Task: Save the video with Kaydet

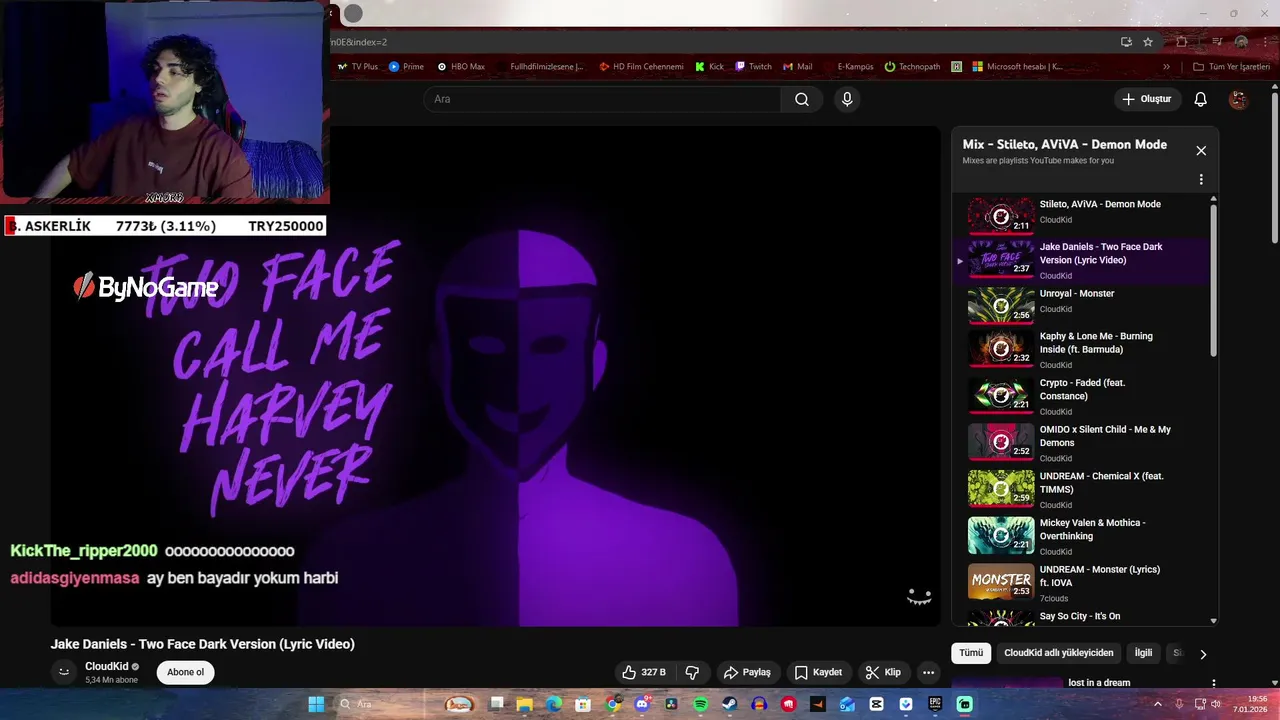Action: tap(818, 672)
